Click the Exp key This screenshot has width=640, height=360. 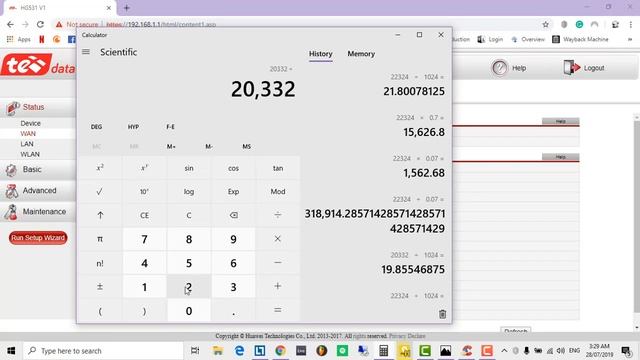pyautogui.click(x=233, y=191)
